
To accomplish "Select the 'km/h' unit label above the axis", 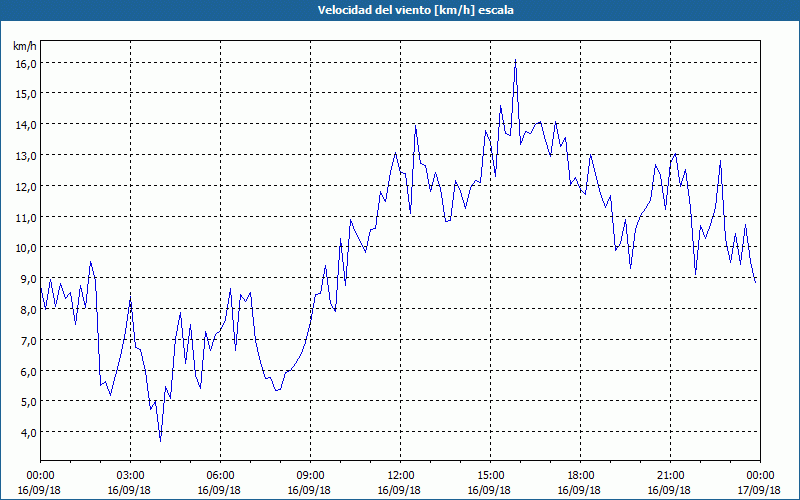I will pyautogui.click(x=24, y=46).
